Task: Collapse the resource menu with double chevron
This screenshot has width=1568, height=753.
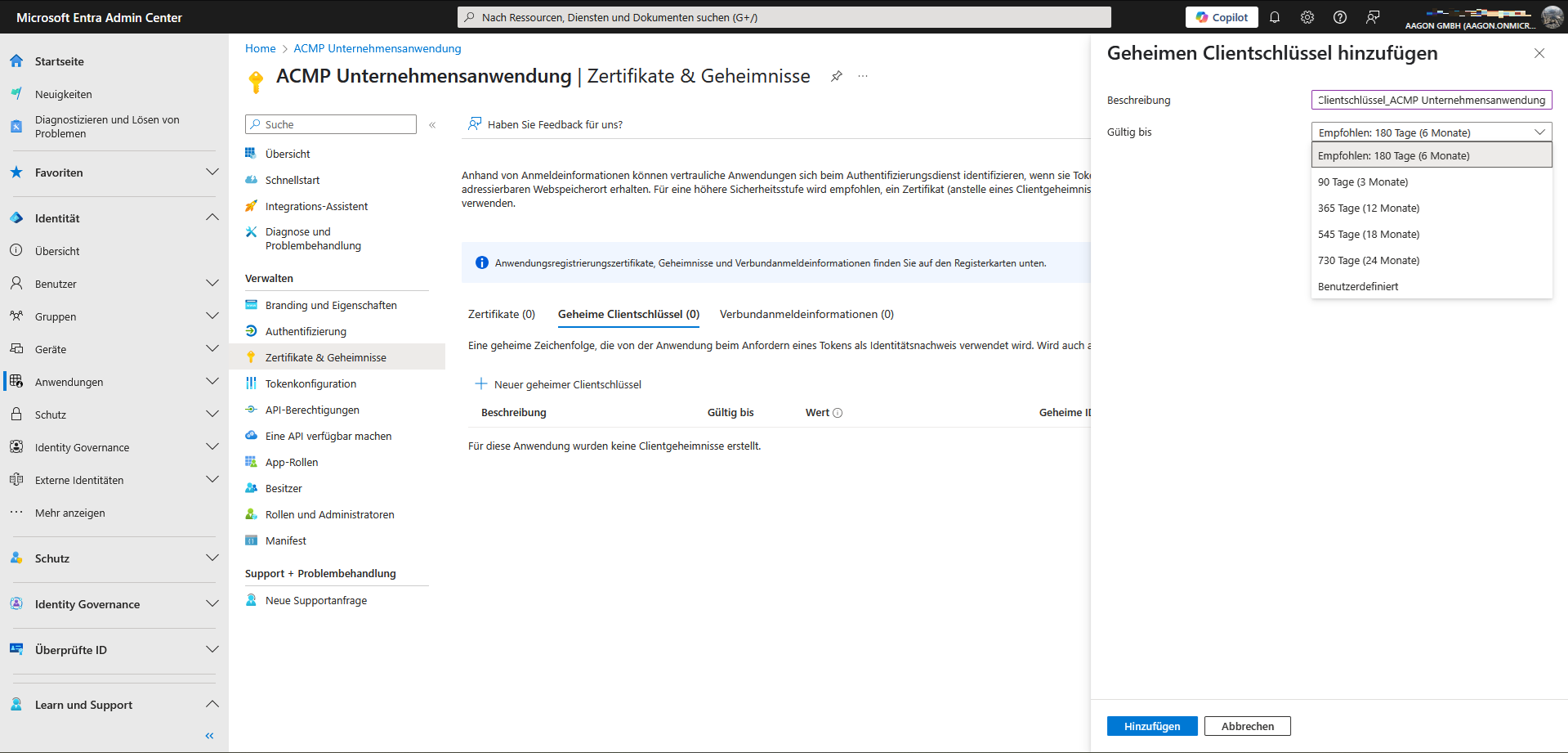Action: [432, 125]
